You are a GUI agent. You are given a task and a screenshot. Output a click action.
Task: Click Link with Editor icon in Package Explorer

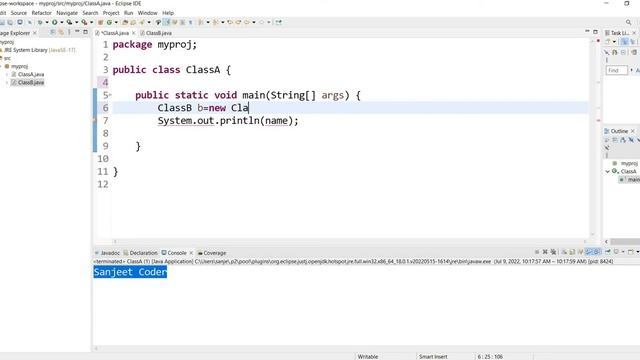tap(61, 32)
